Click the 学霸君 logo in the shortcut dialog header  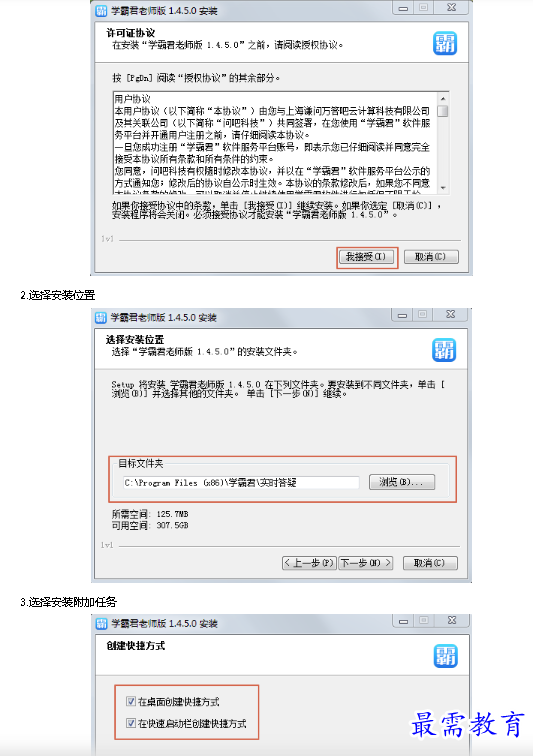[445, 656]
